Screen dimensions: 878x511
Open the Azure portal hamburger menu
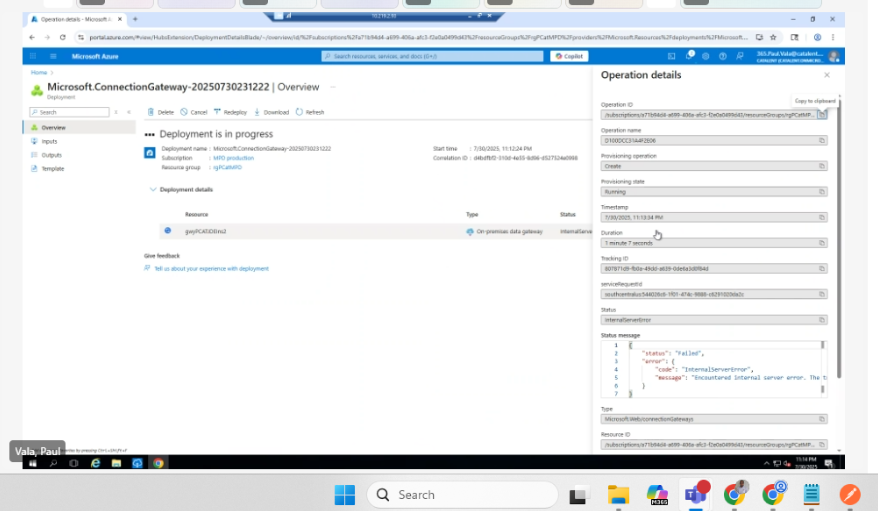tap(53, 56)
